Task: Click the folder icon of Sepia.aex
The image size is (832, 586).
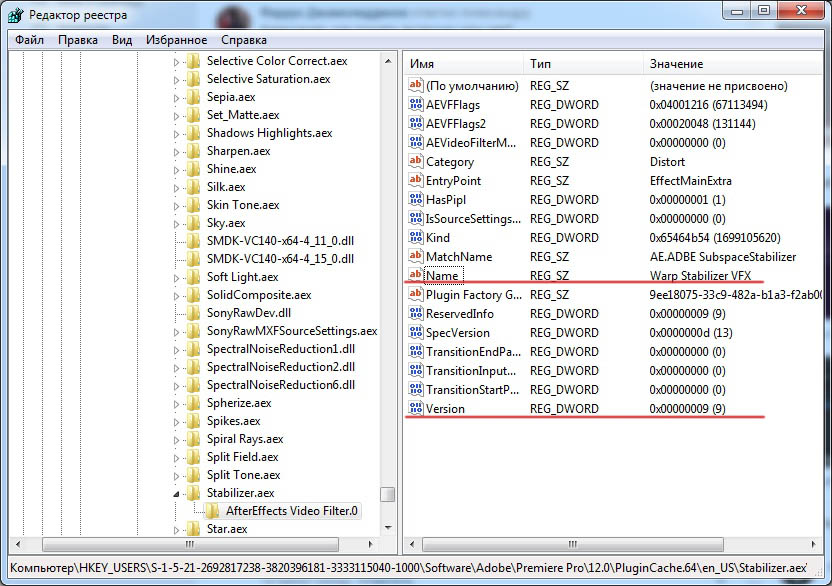Action: (194, 97)
